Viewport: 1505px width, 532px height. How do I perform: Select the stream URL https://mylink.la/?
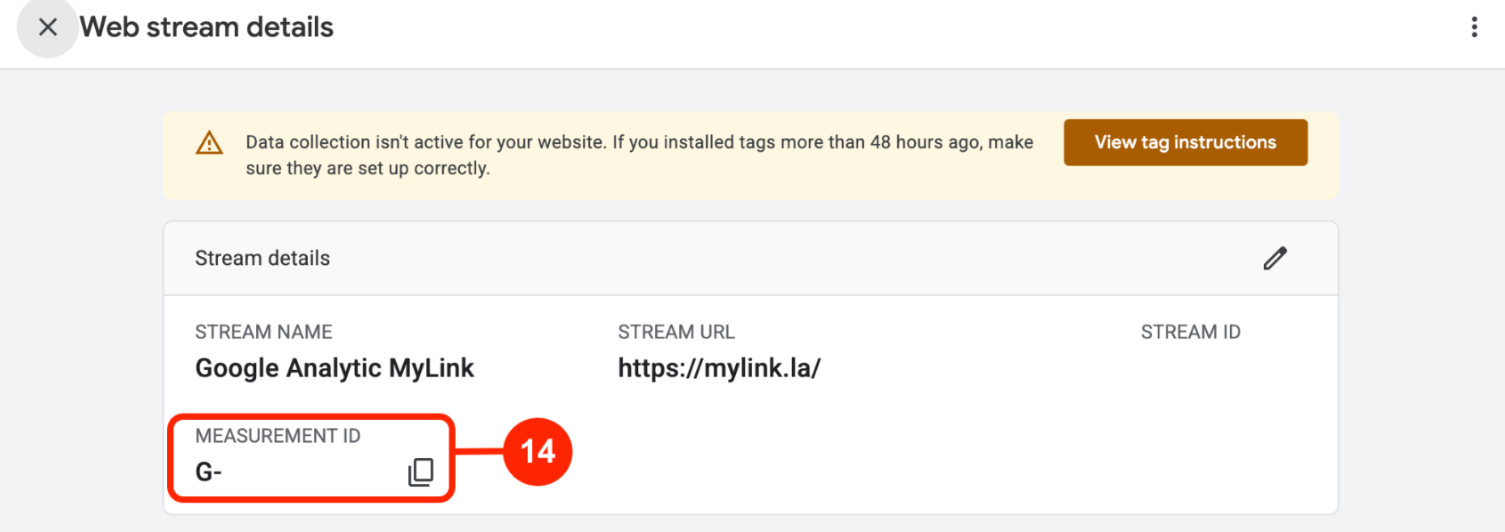[x=719, y=368]
